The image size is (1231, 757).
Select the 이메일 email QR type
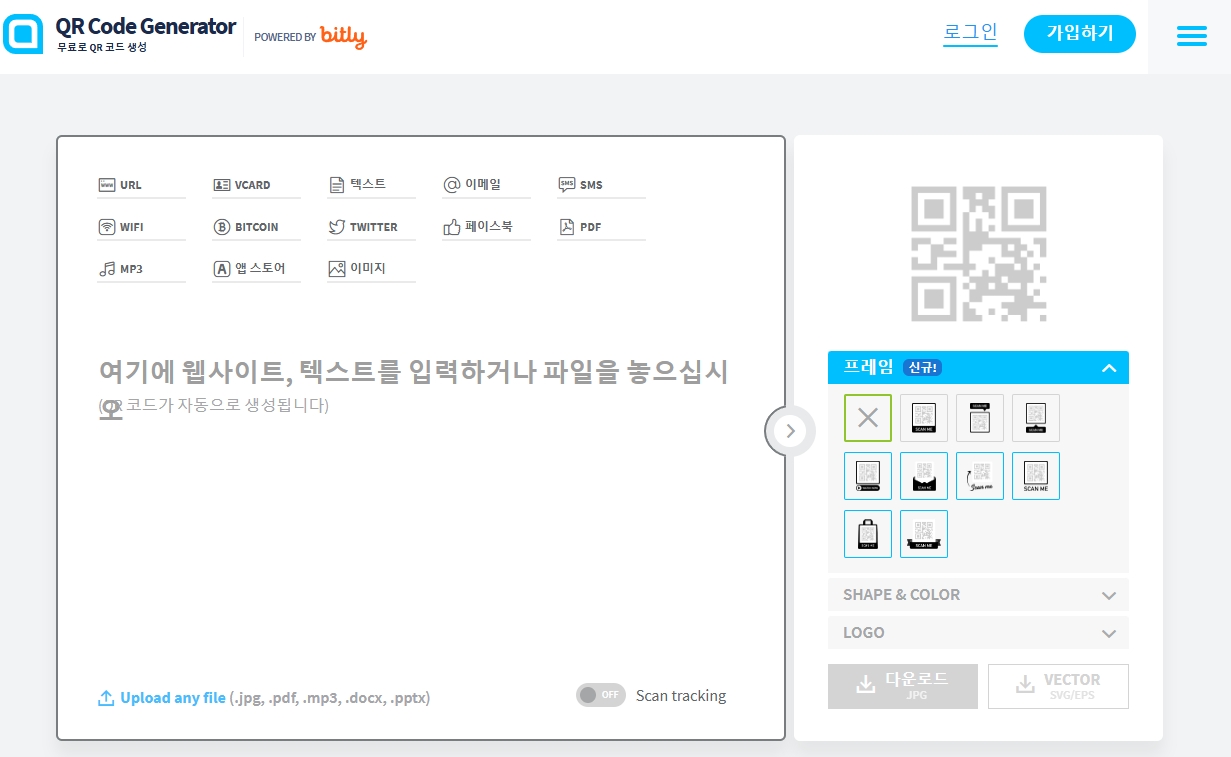tap(486, 185)
